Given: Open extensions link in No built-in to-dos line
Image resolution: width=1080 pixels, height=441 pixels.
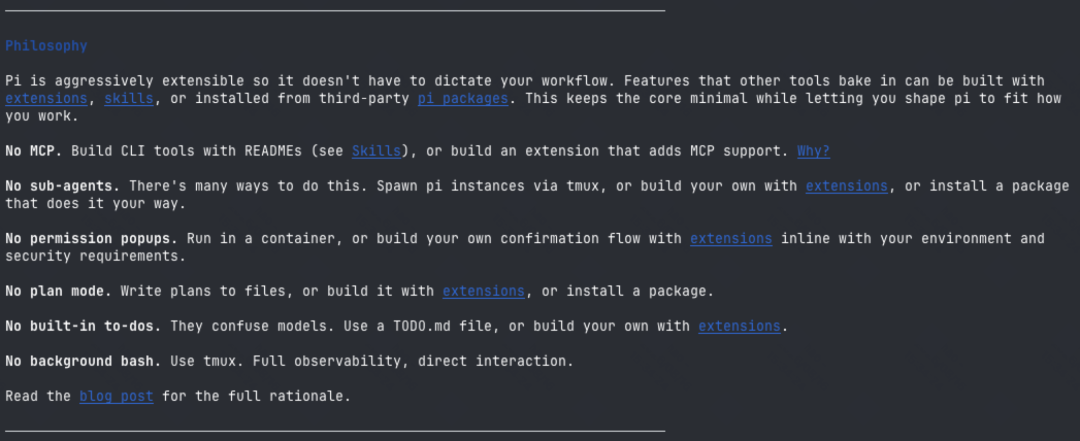Looking at the screenshot, I should click(x=739, y=326).
